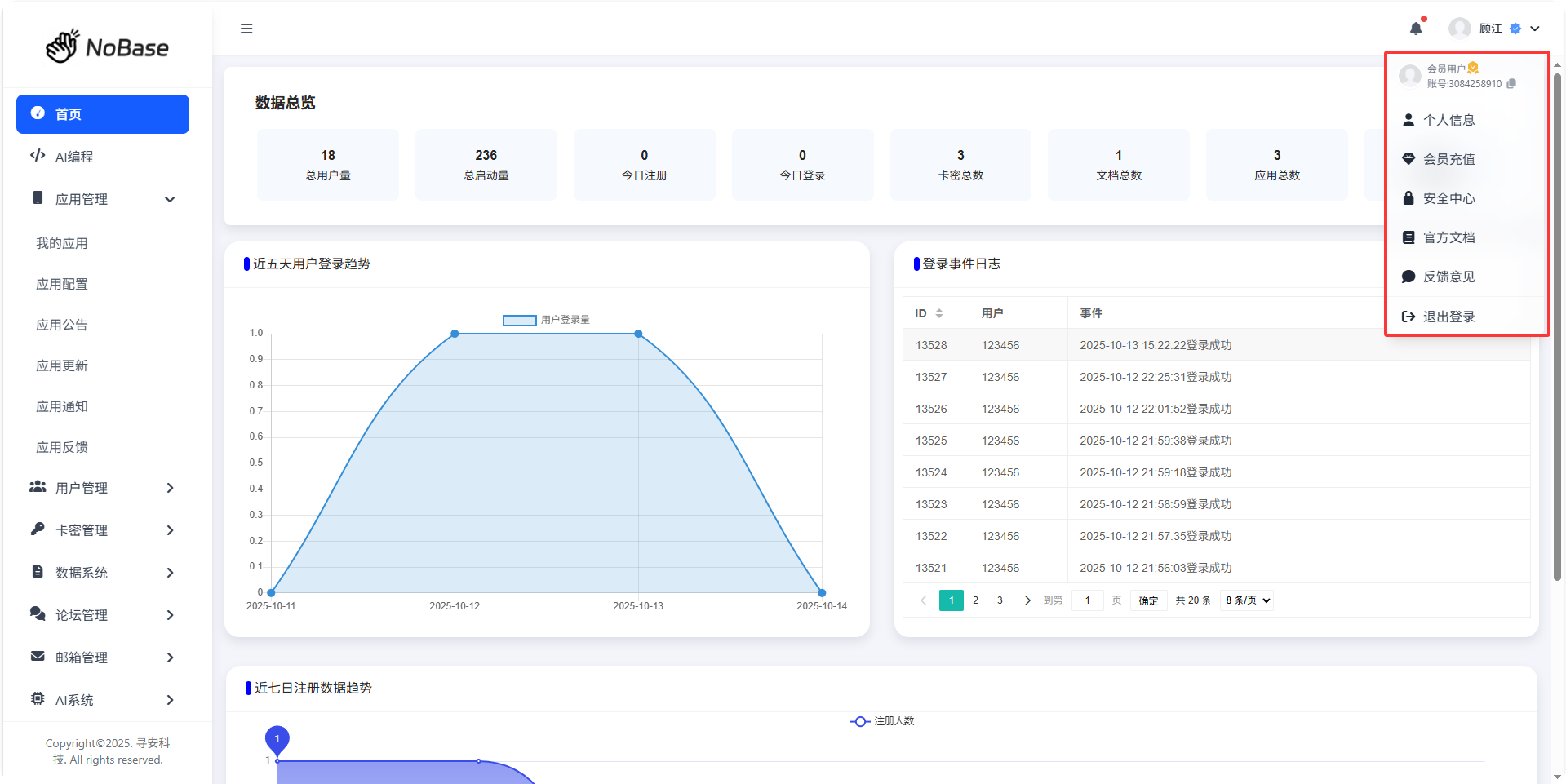Viewport: 1566px width, 784px height.
Task: Select 个人信息 from user menu
Action: coord(1448,120)
